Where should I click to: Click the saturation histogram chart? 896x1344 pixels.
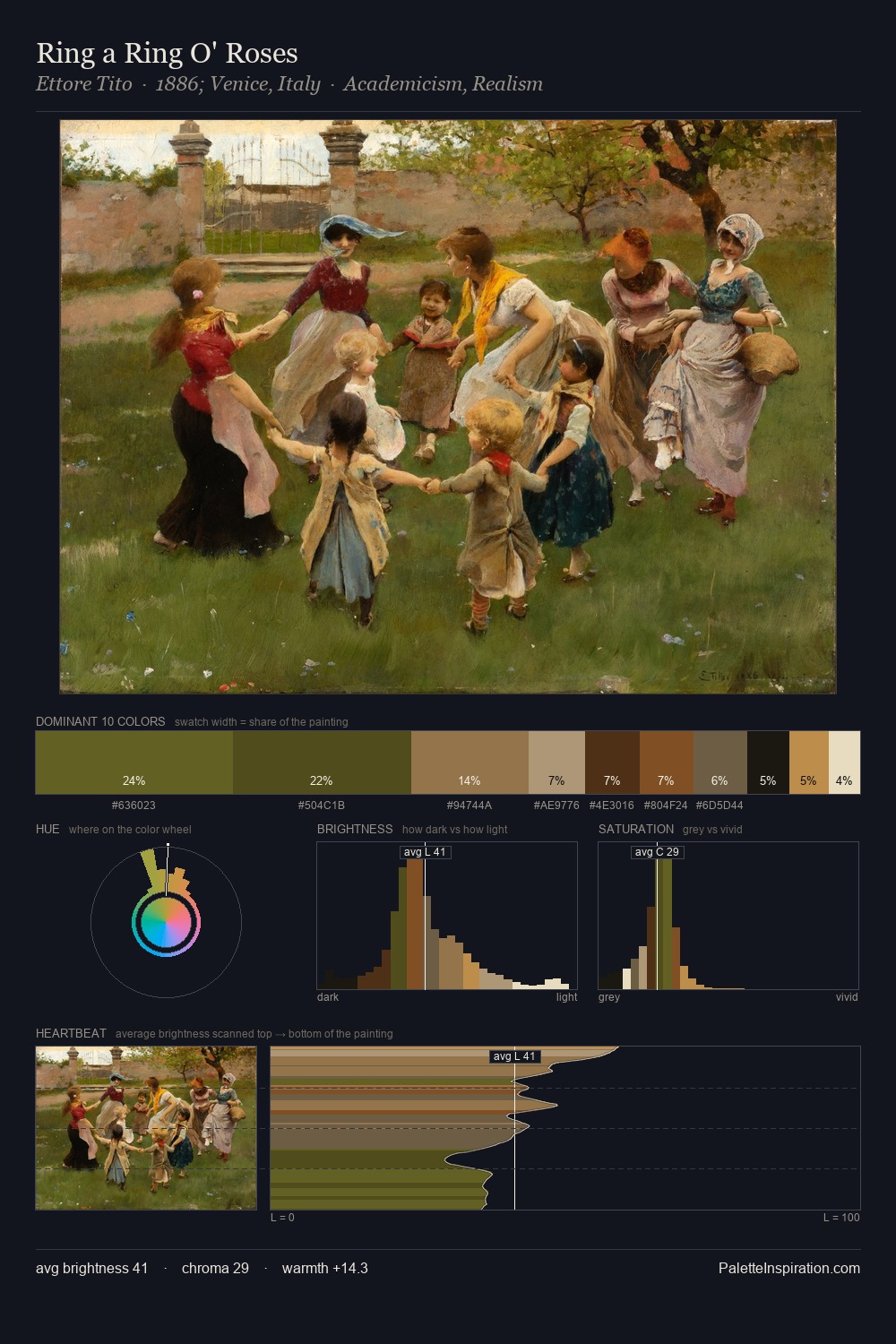coord(728,916)
